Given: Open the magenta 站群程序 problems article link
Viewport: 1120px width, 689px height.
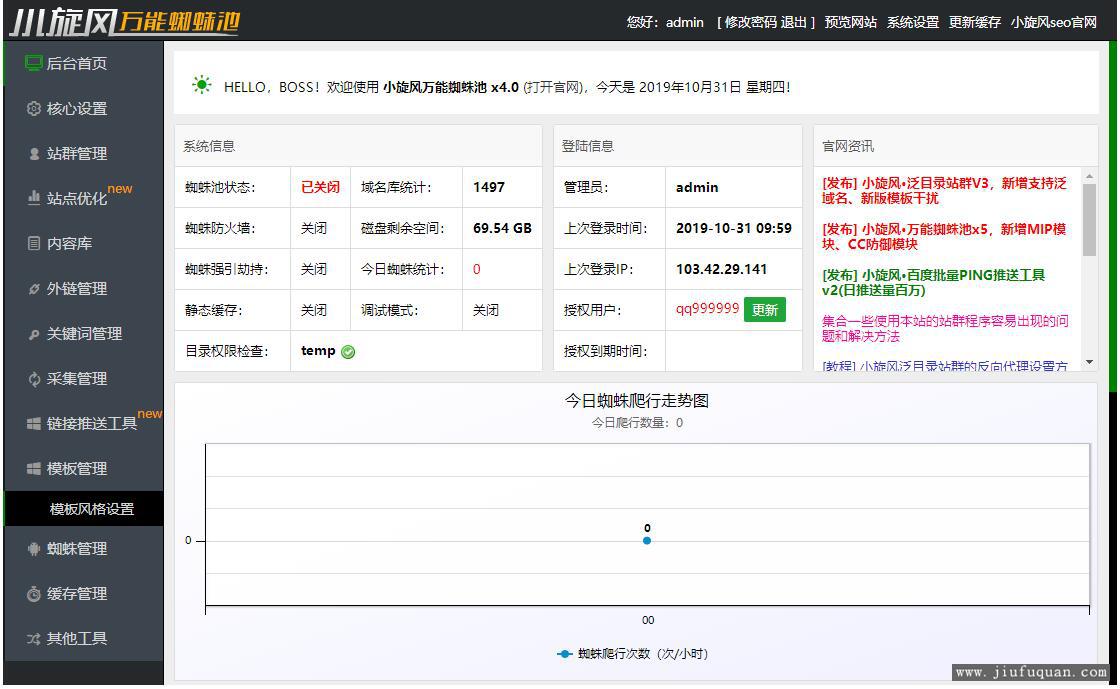Looking at the screenshot, I should (945, 328).
